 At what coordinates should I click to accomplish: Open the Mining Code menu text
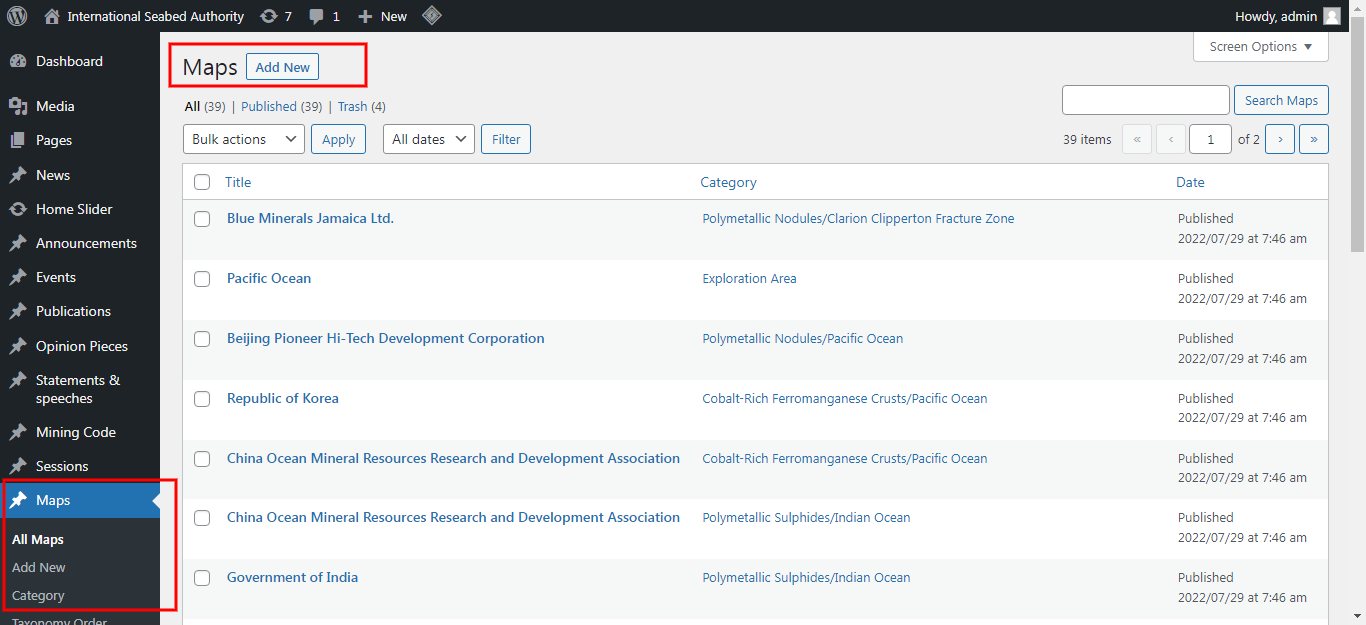(x=76, y=432)
